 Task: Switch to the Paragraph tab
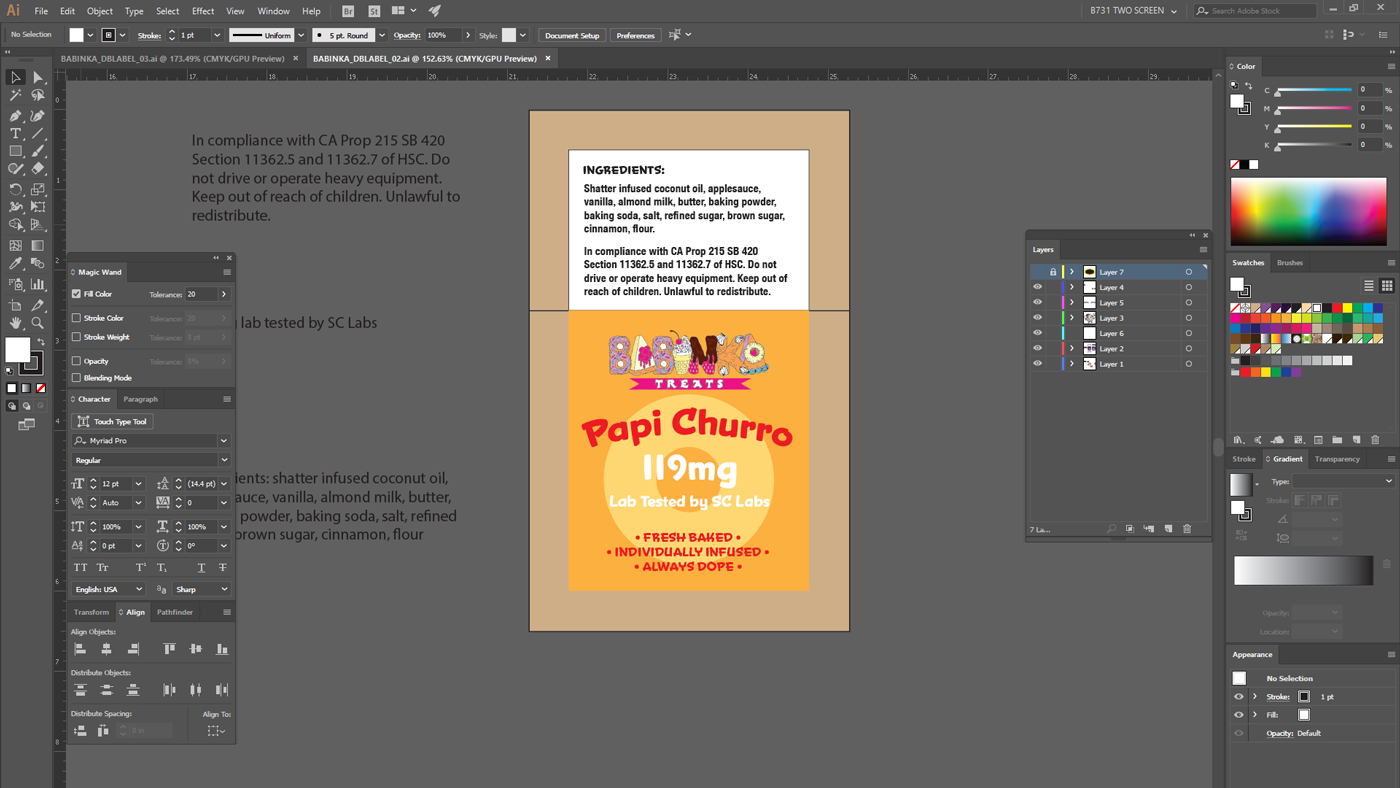(x=140, y=399)
